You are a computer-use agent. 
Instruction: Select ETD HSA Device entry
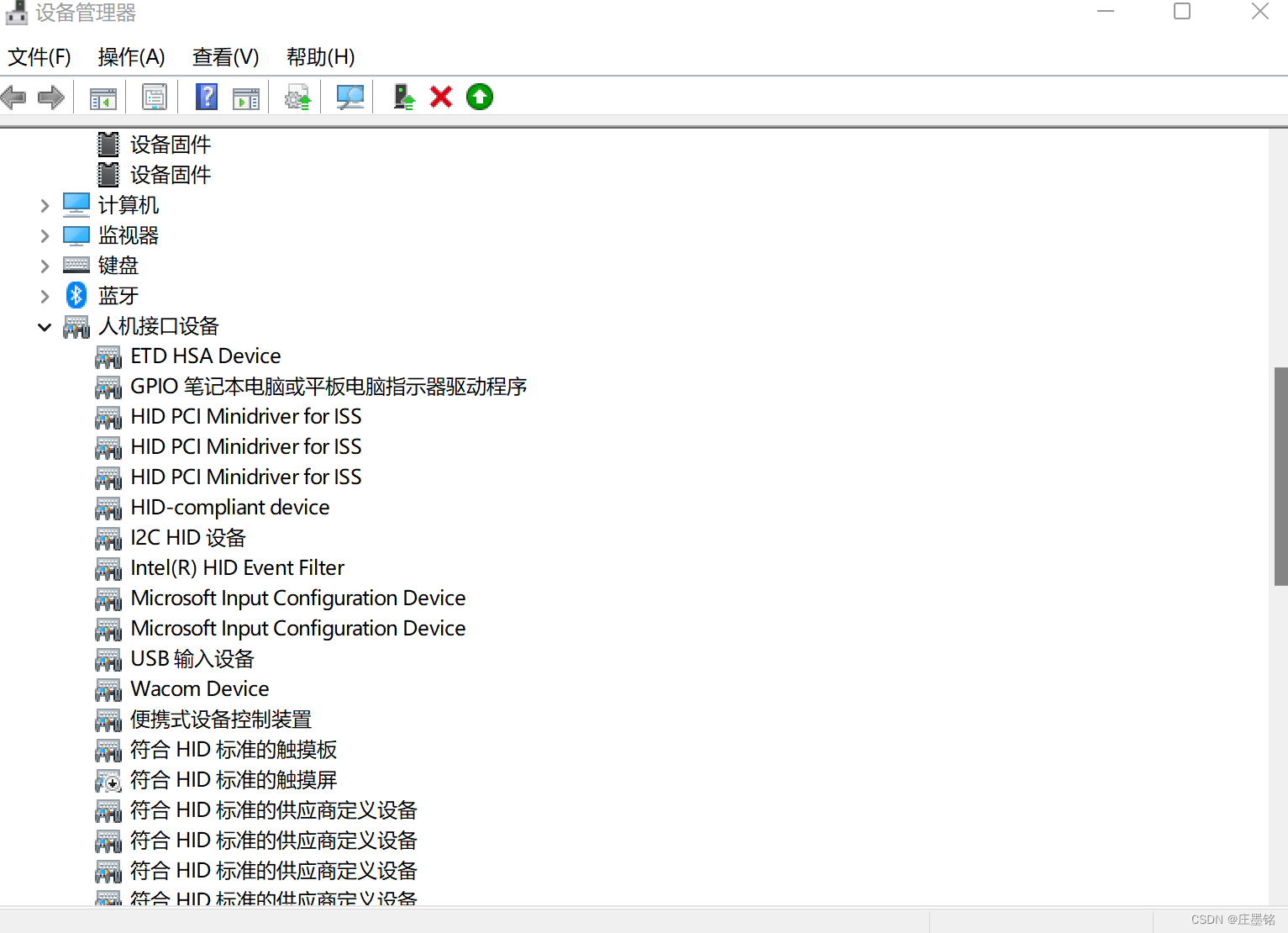206,356
